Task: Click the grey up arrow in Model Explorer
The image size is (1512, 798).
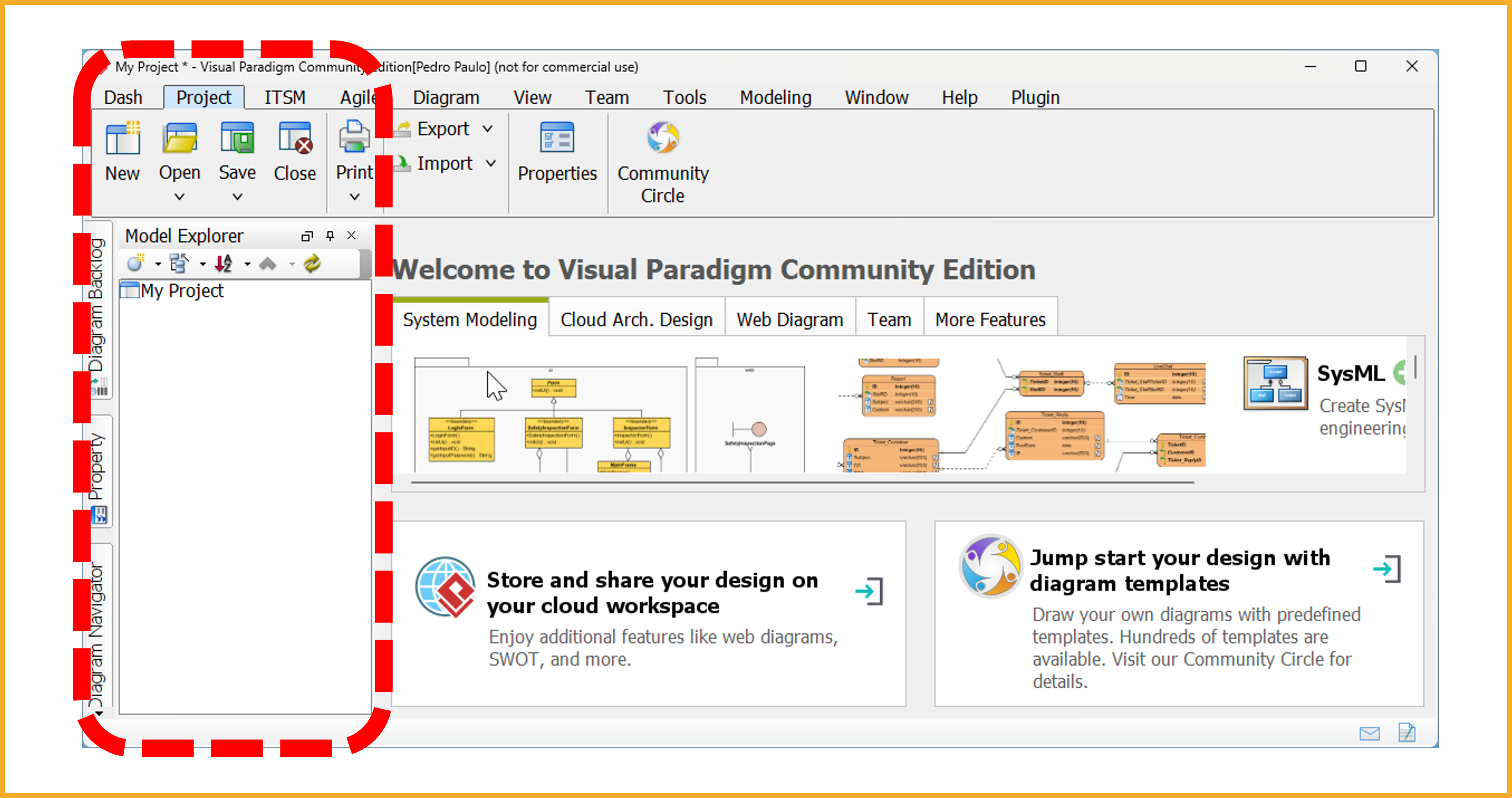Action: (267, 263)
